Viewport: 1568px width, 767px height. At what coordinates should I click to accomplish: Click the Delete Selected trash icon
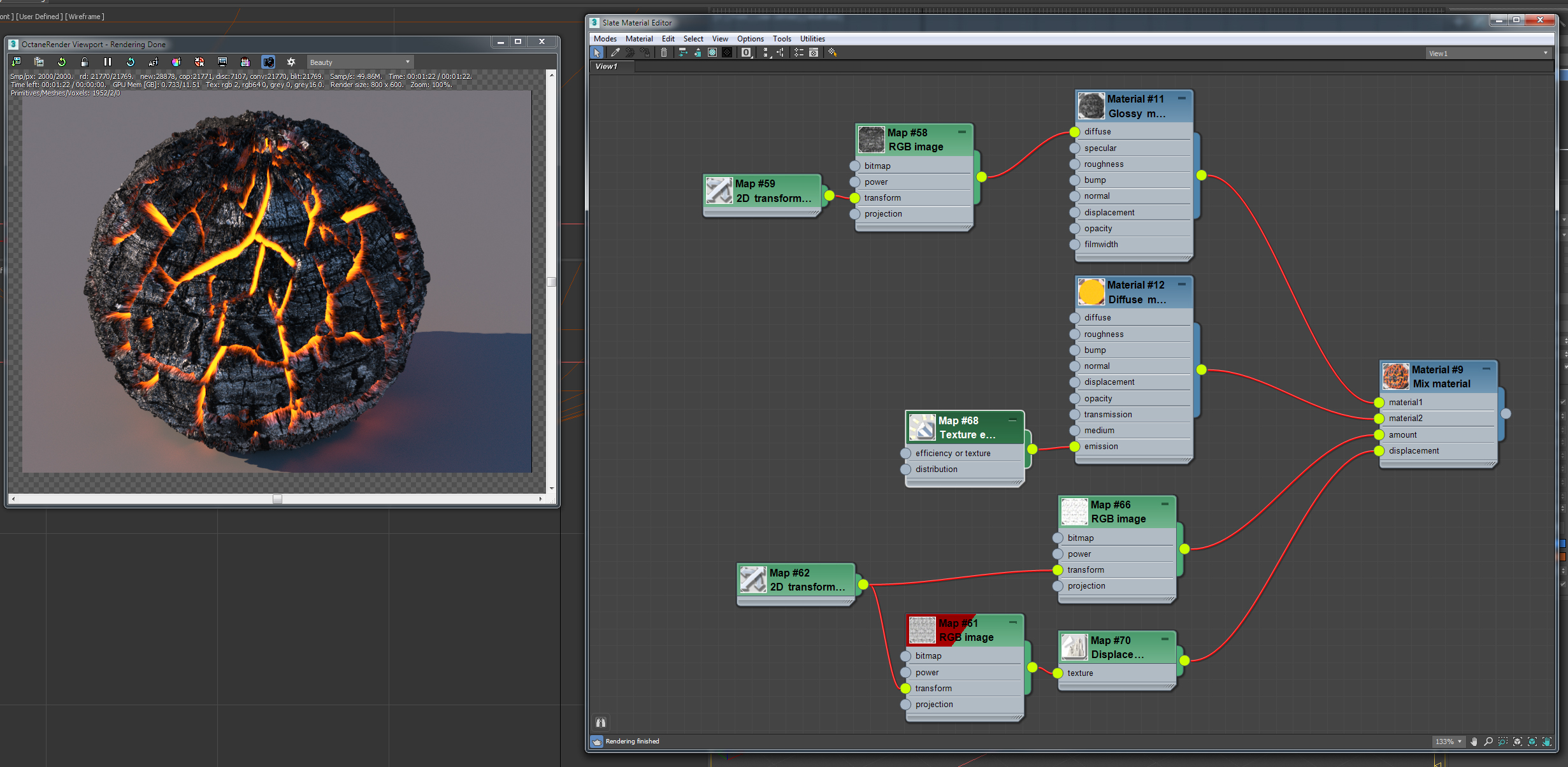point(664,53)
